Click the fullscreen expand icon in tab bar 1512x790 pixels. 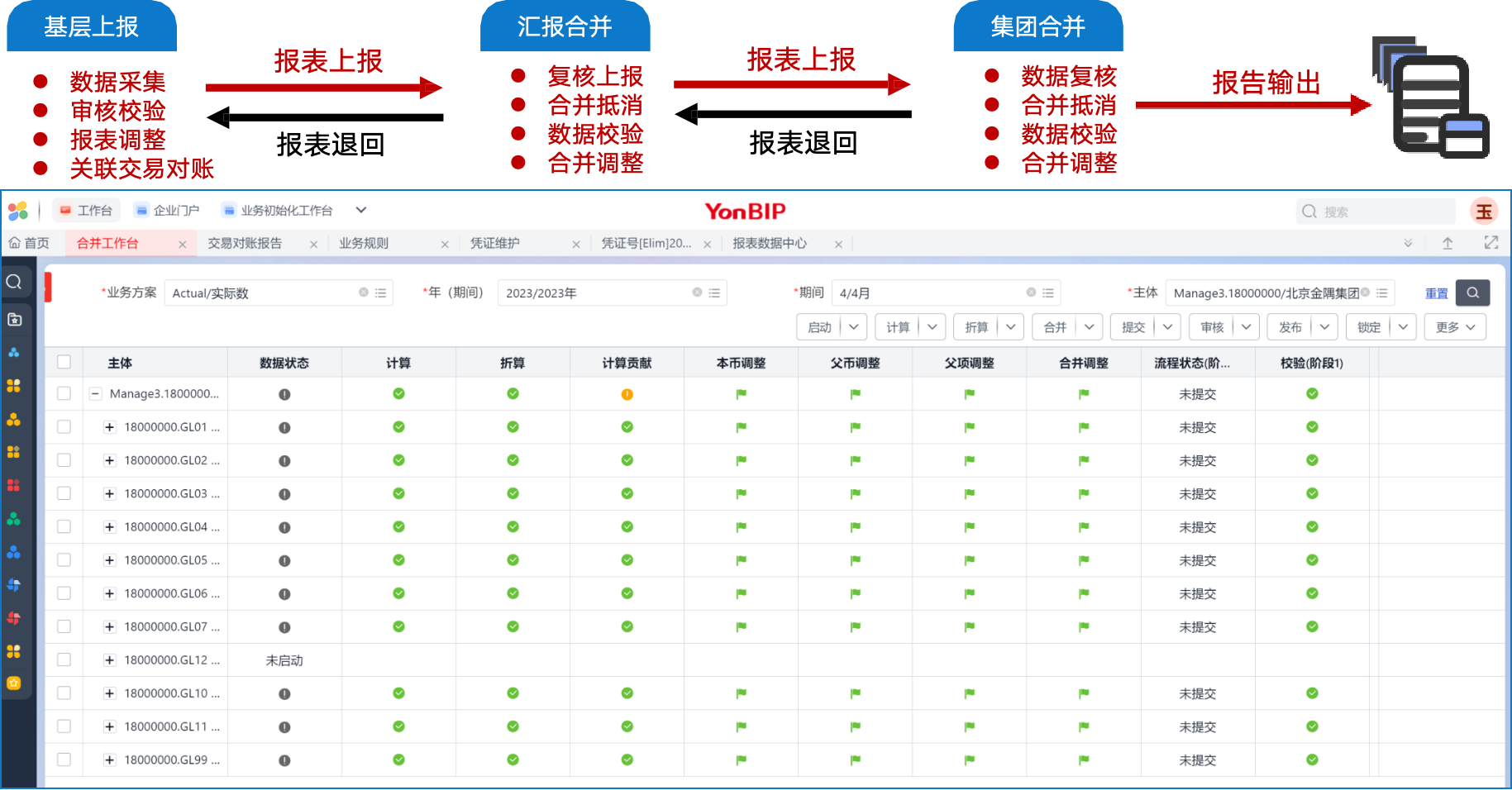[x=1491, y=243]
